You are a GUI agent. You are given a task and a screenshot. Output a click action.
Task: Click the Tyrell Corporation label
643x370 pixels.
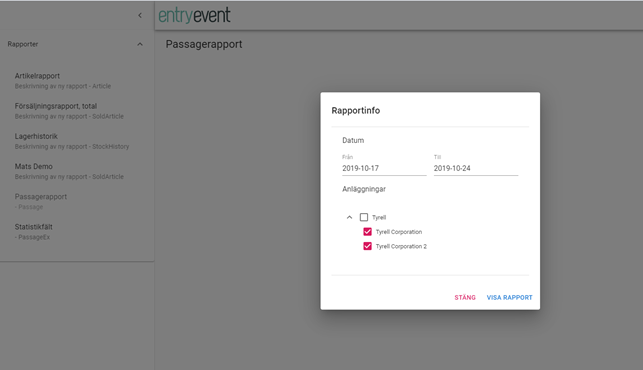(399, 232)
